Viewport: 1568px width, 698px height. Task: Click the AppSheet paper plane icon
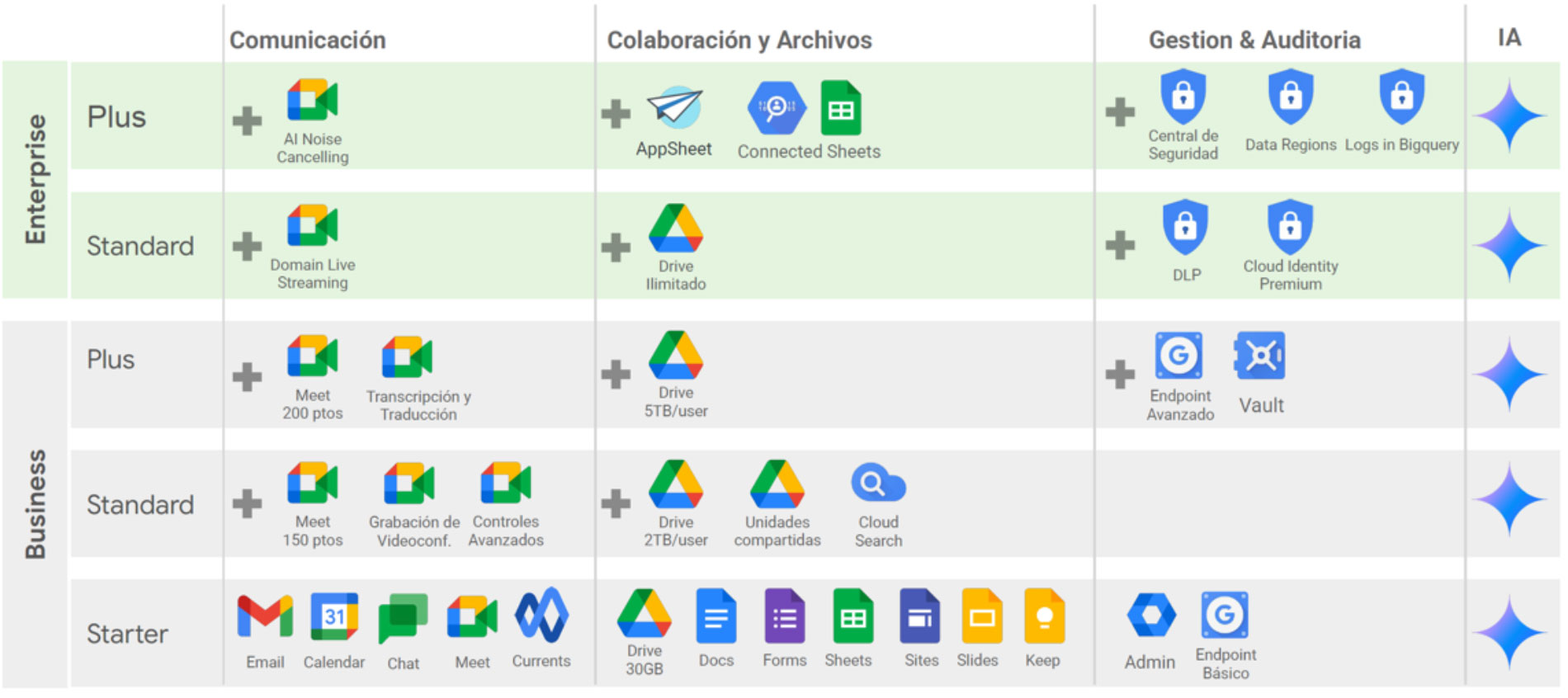tap(674, 107)
